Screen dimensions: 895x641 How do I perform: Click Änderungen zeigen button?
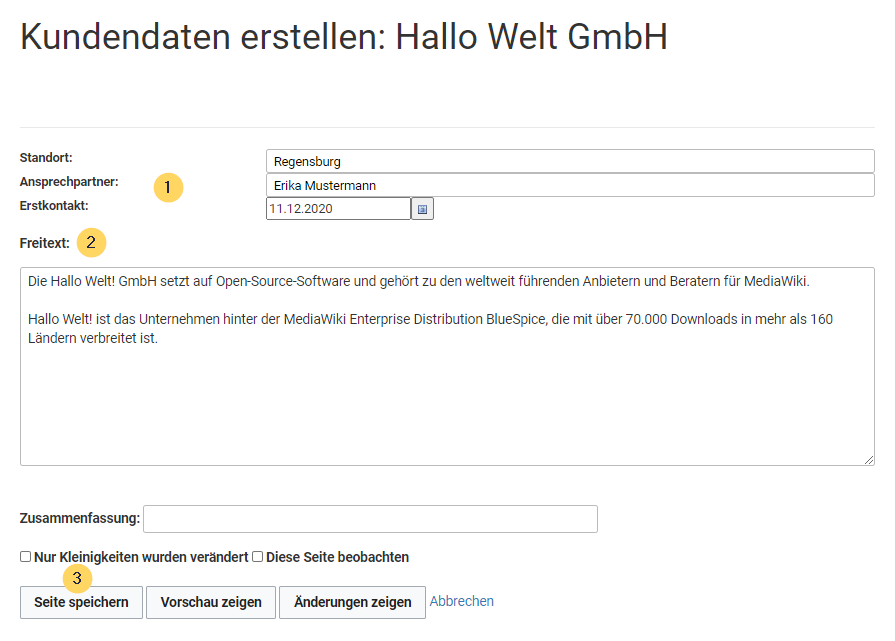point(352,602)
